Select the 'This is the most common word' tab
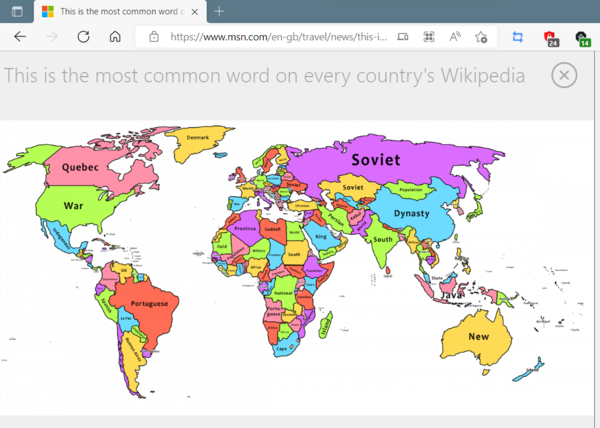600x428 pixels. pyautogui.click(x=121, y=11)
